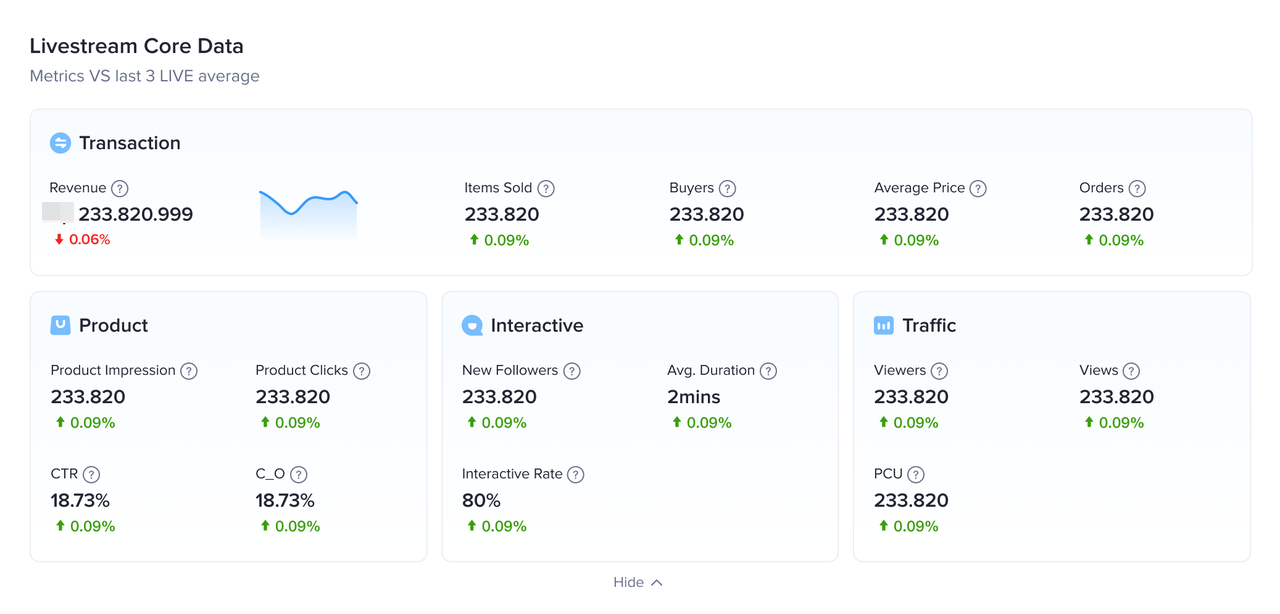Open the Product Clicks info icon
Image resolution: width=1280 pixels, height=614 pixels.
click(362, 371)
